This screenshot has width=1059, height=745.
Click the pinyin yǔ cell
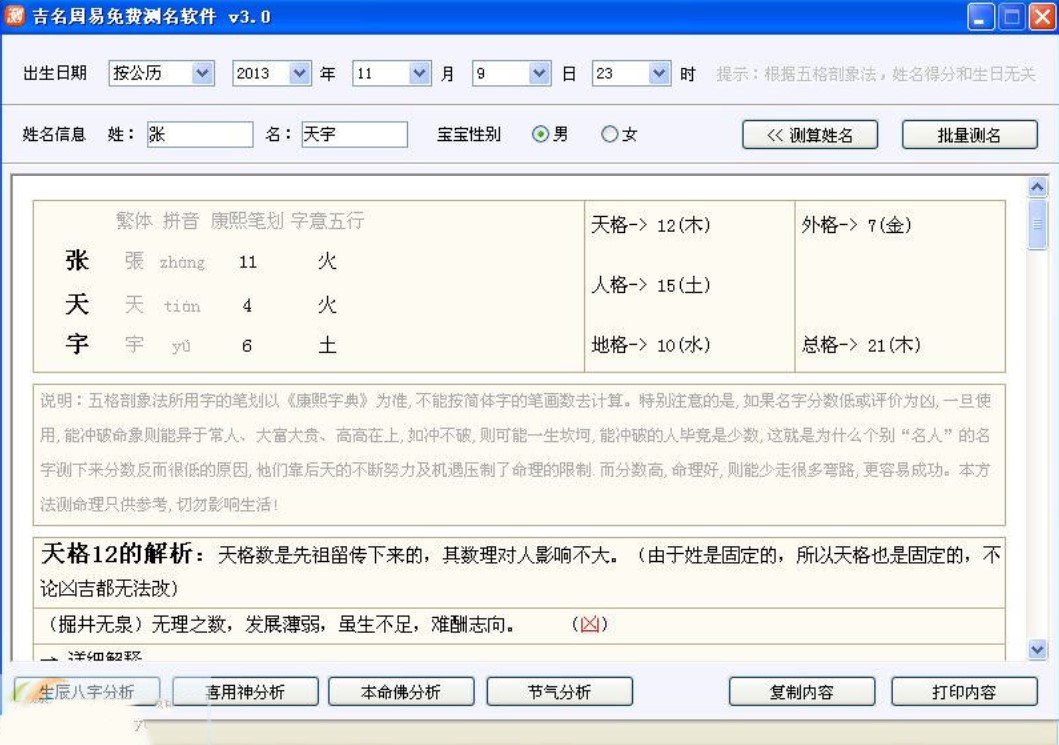[181, 346]
